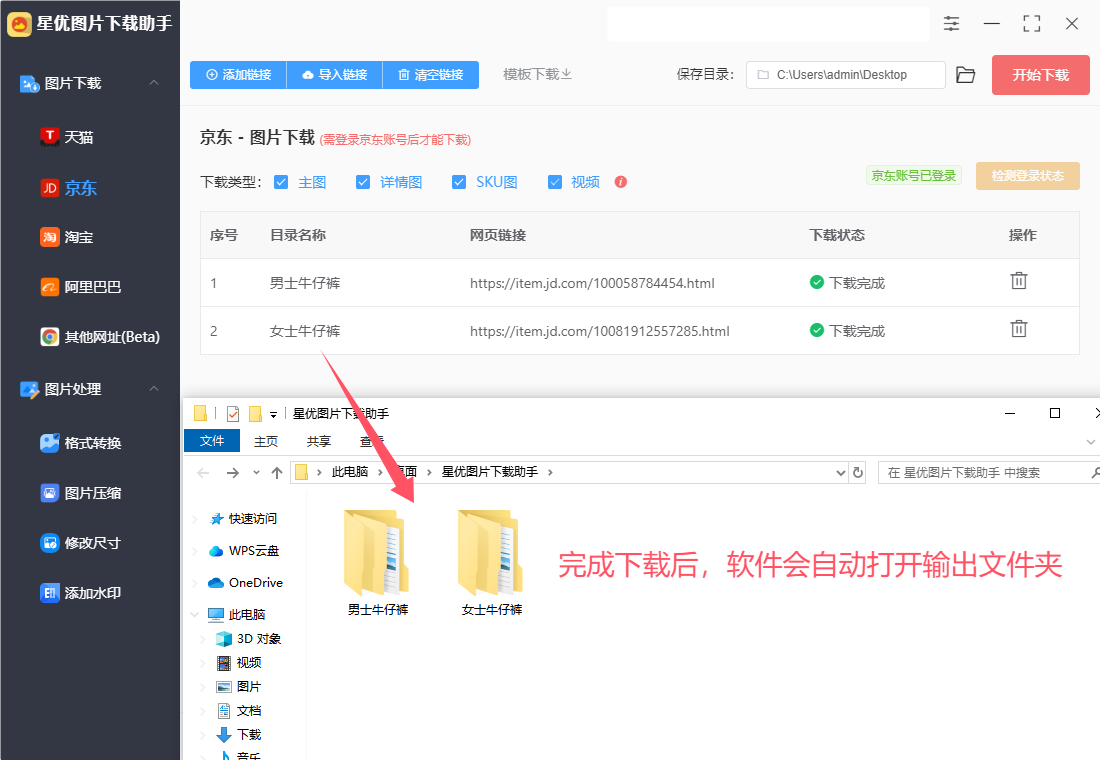Click 此电脑 in the address breadcrumb

[349, 472]
